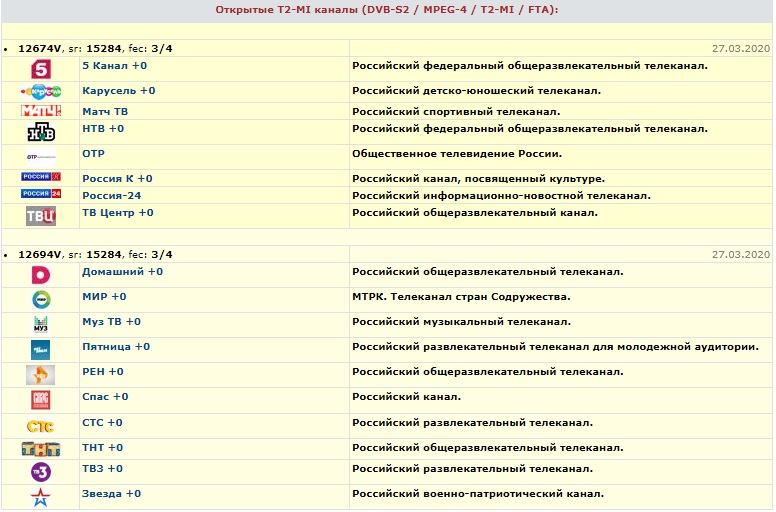The width and height of the screenshot is (776, 512).
Task: Click date 27.03.2020 in 12694V row
Action: (741, 255)
